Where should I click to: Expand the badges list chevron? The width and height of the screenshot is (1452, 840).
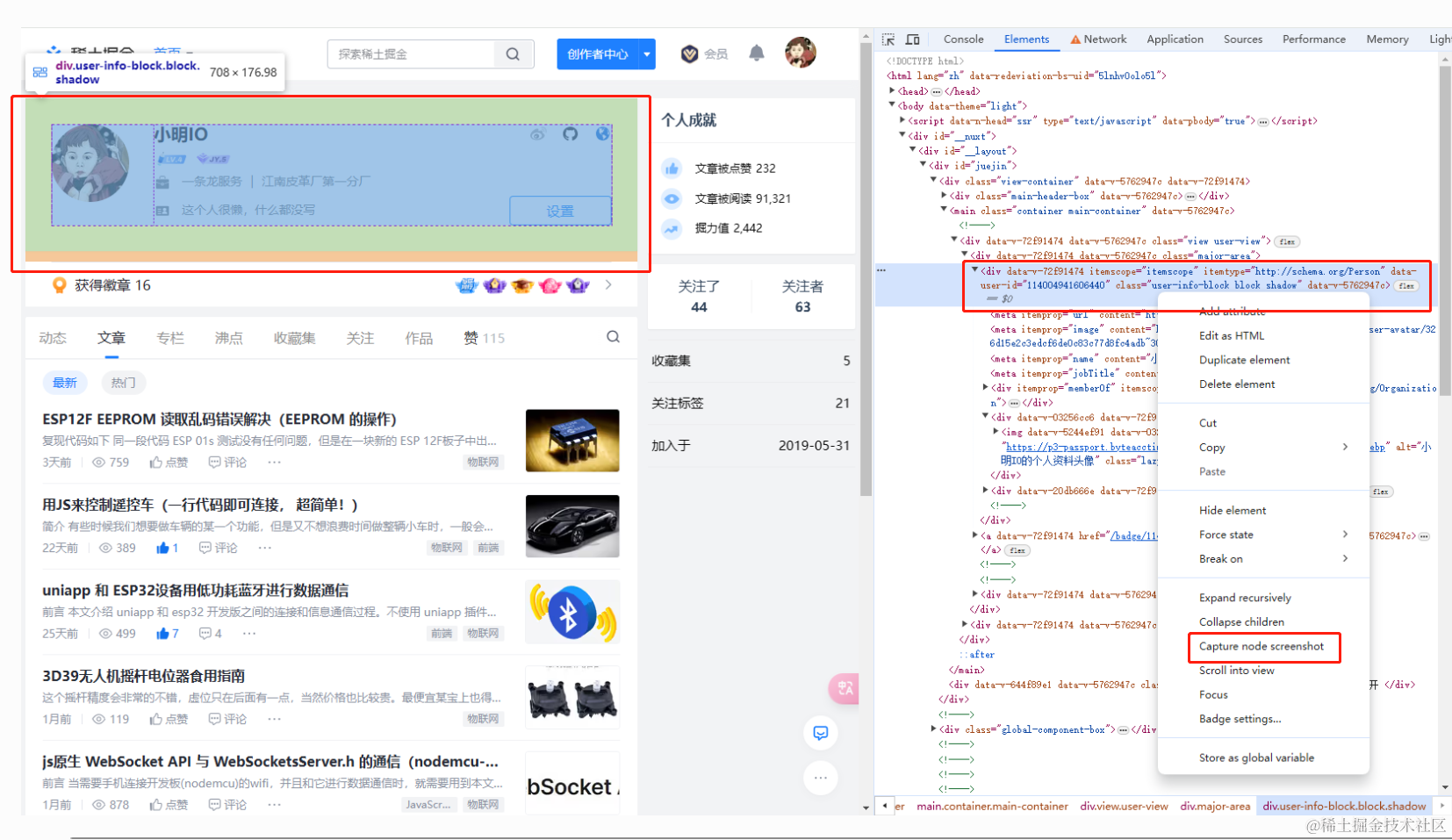[x=608, y=285]
